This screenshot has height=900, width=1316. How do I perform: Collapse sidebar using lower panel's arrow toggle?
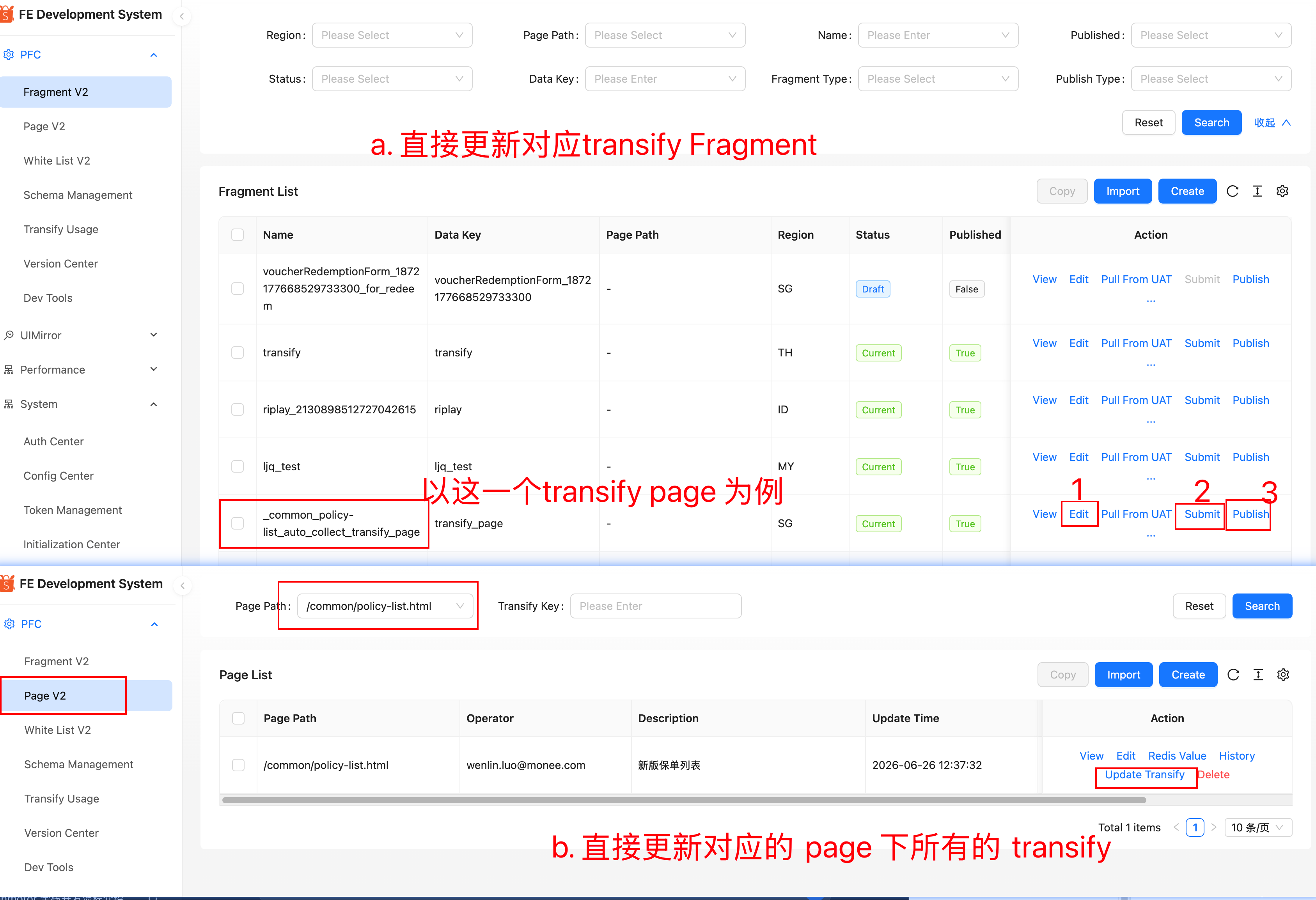tap(182, 586)
